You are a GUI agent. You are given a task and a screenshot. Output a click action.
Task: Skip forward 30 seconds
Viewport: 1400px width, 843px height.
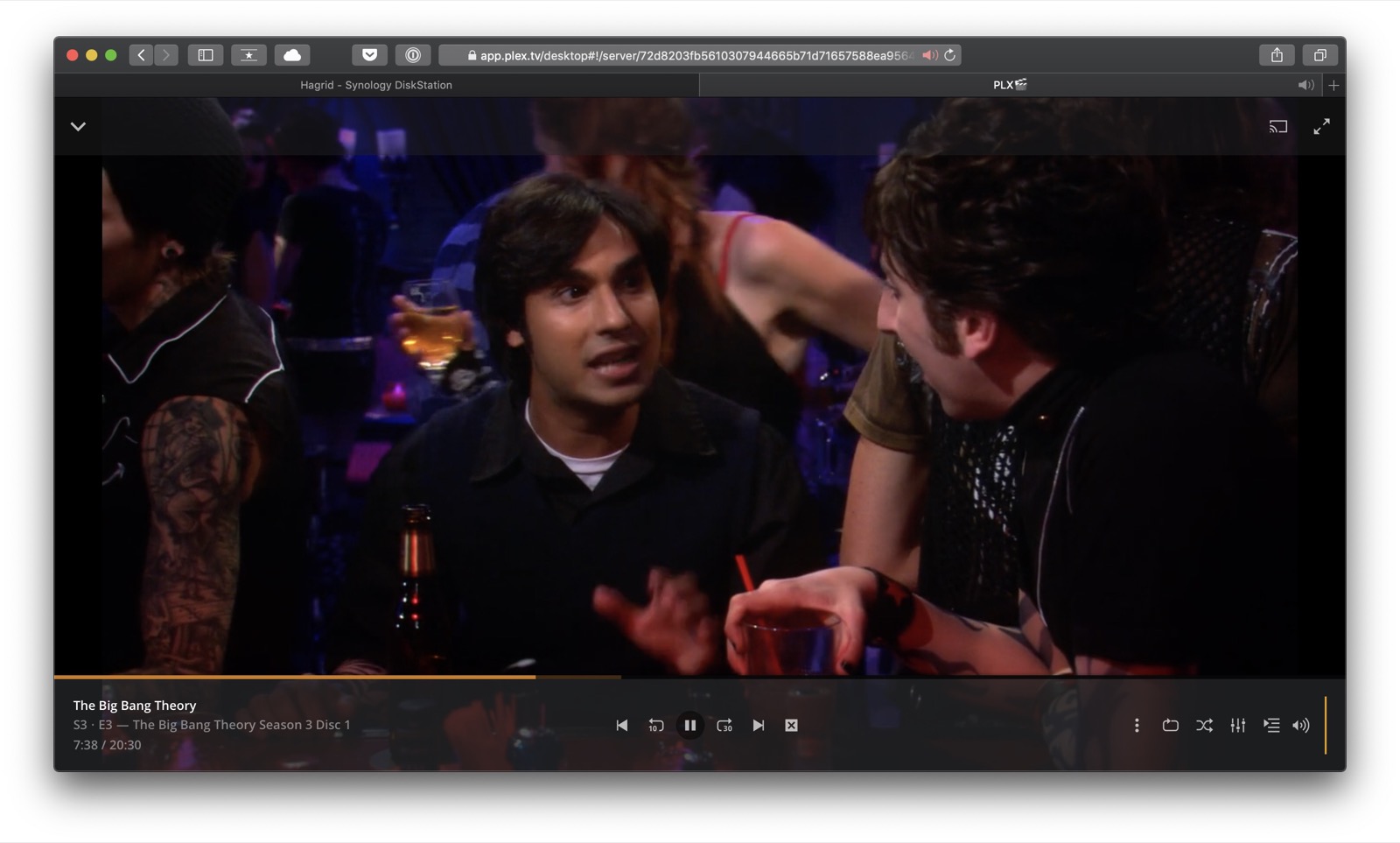[724, 725]
